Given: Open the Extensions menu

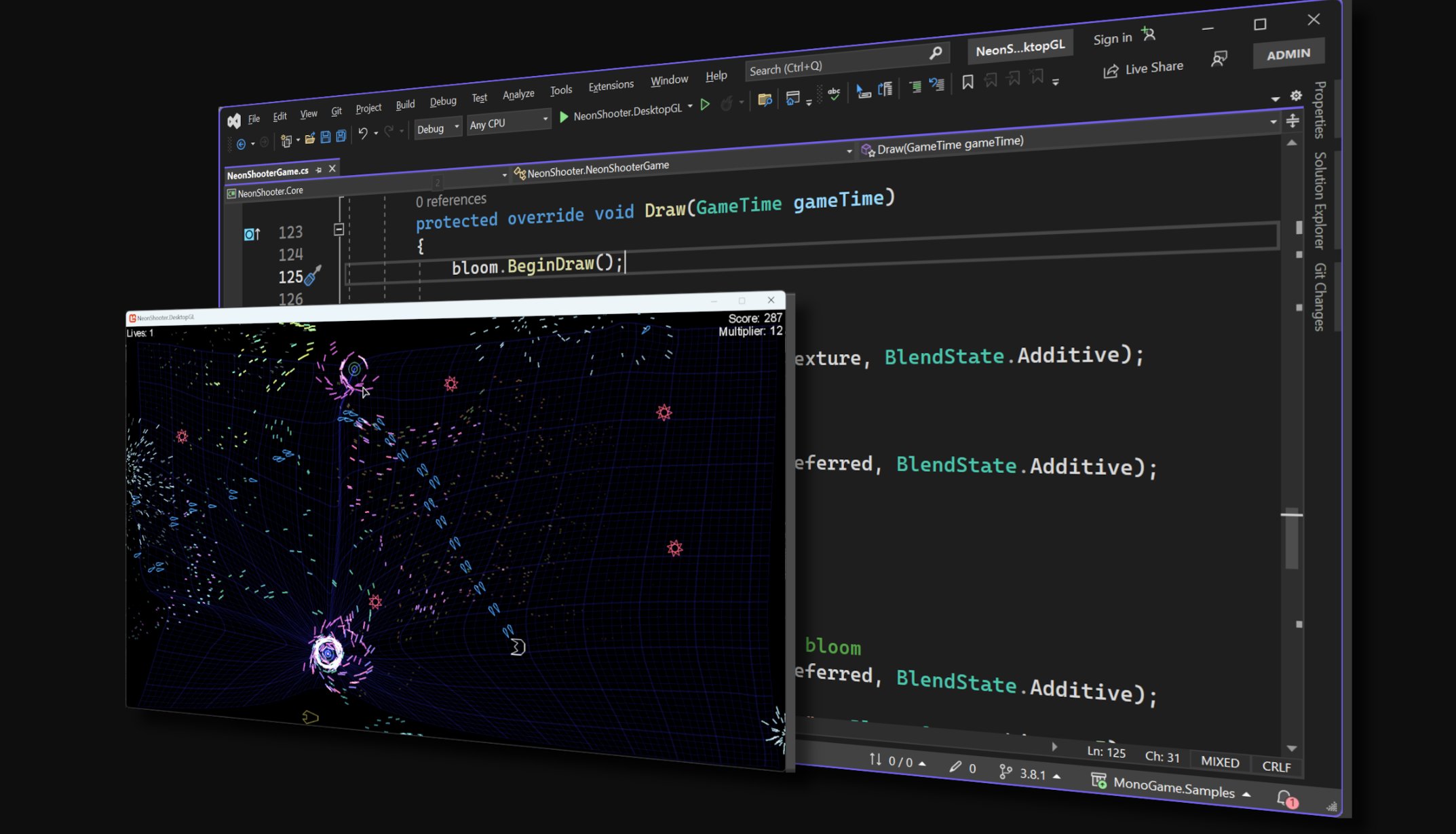Looking at the screenshot, I should point(611,86).
